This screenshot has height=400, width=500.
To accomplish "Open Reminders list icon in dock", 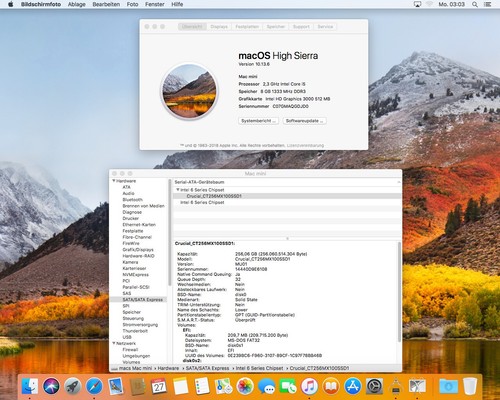I will click(202, 386).
